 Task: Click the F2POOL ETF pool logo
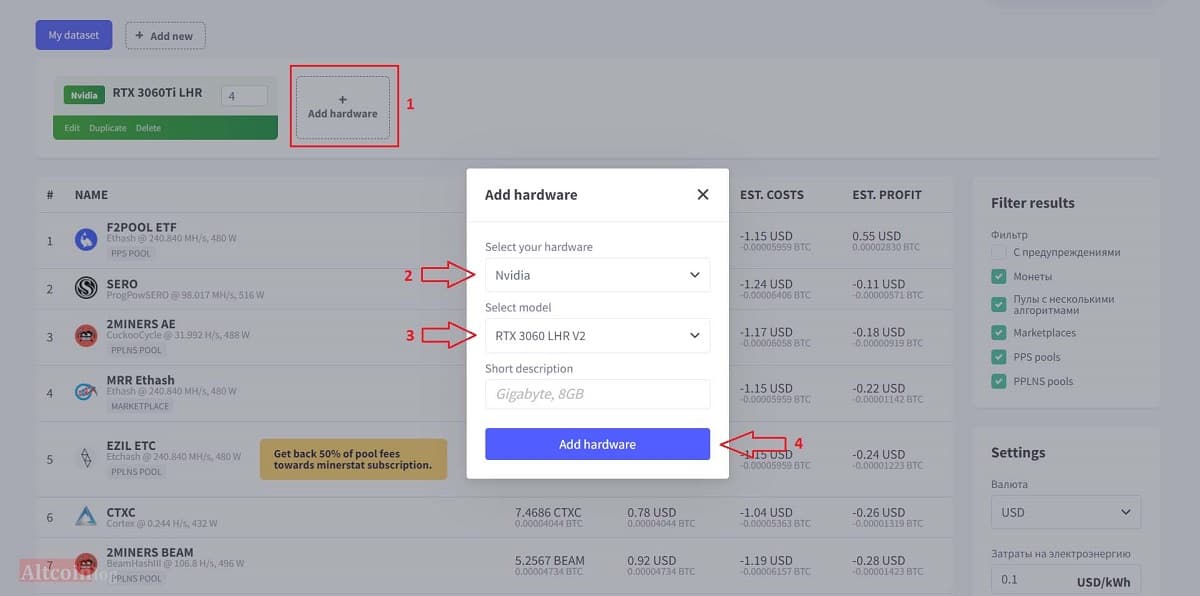tap(86, 240)
